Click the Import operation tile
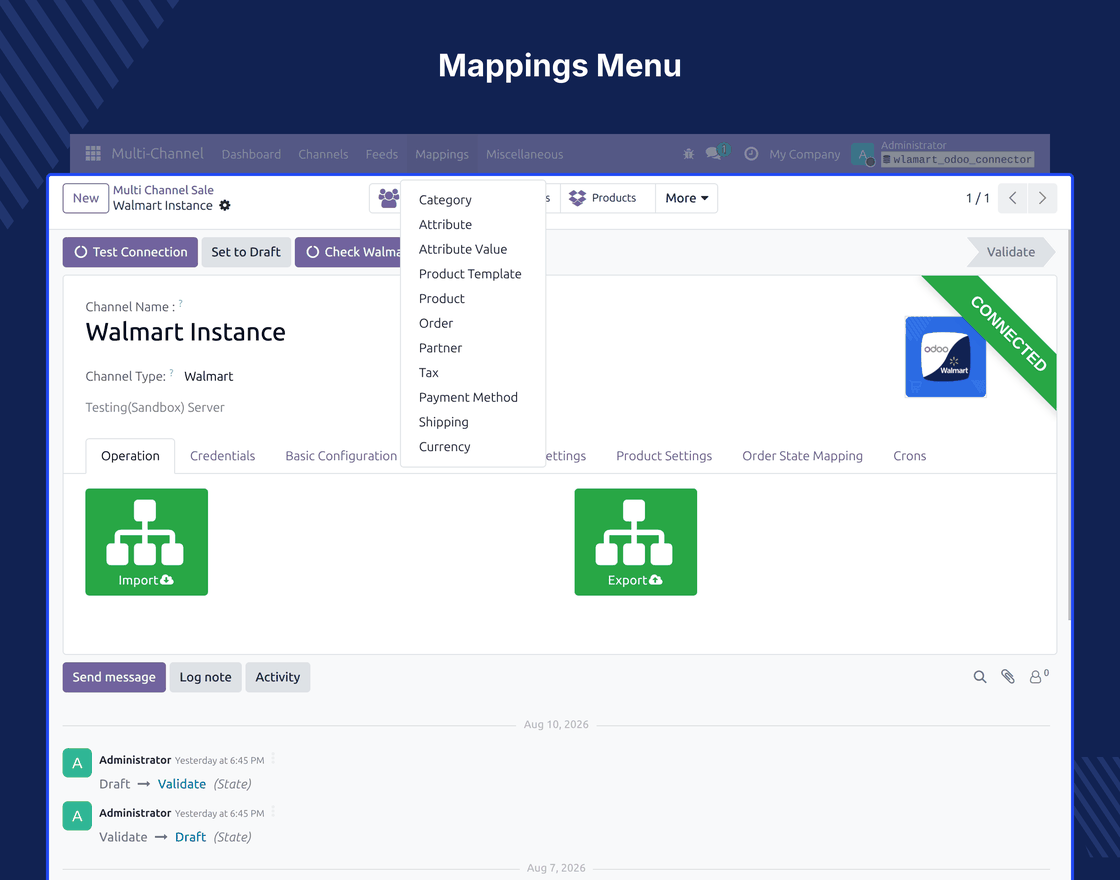The height and width of the screenshot is (880, 1120). pos(146,542)
